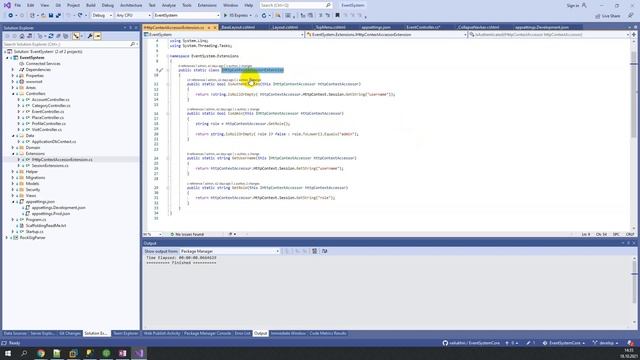This screenshot has height=360, width=640.
Task: Toggle Show All Files in Solution Explorer
Action: (65, 36)
